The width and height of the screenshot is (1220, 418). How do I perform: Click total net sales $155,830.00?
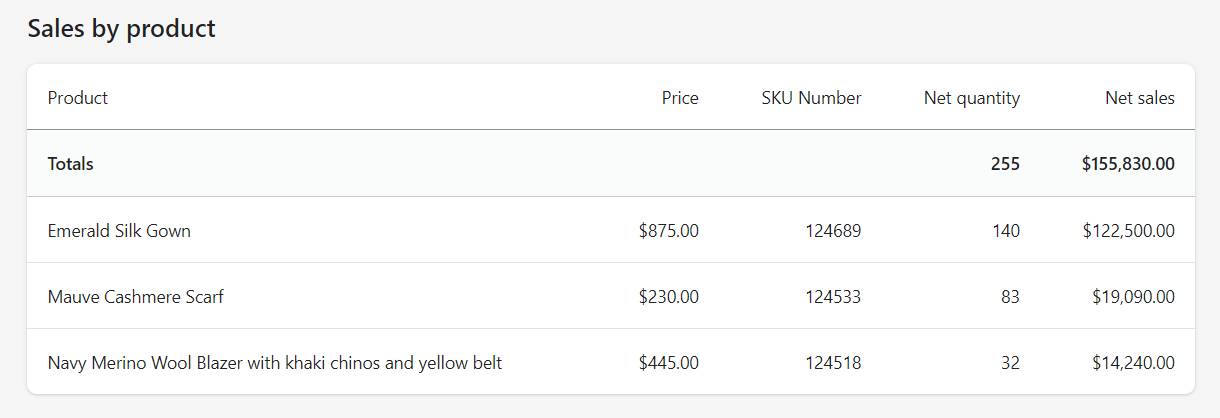1128,164
